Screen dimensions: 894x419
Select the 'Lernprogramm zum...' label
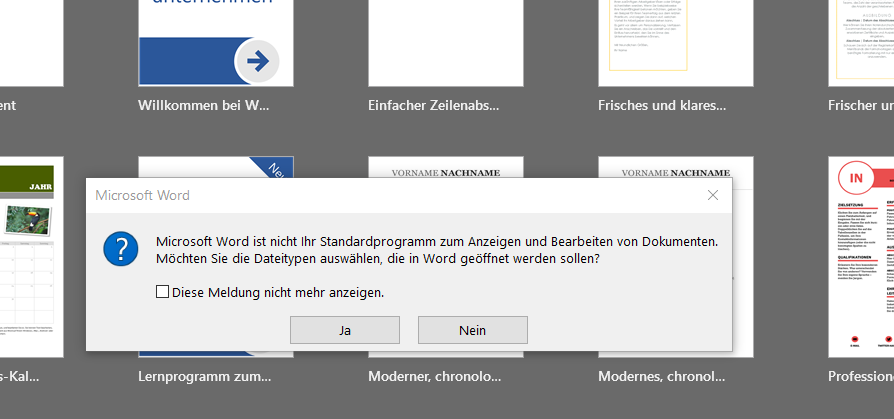pos(205,377)
